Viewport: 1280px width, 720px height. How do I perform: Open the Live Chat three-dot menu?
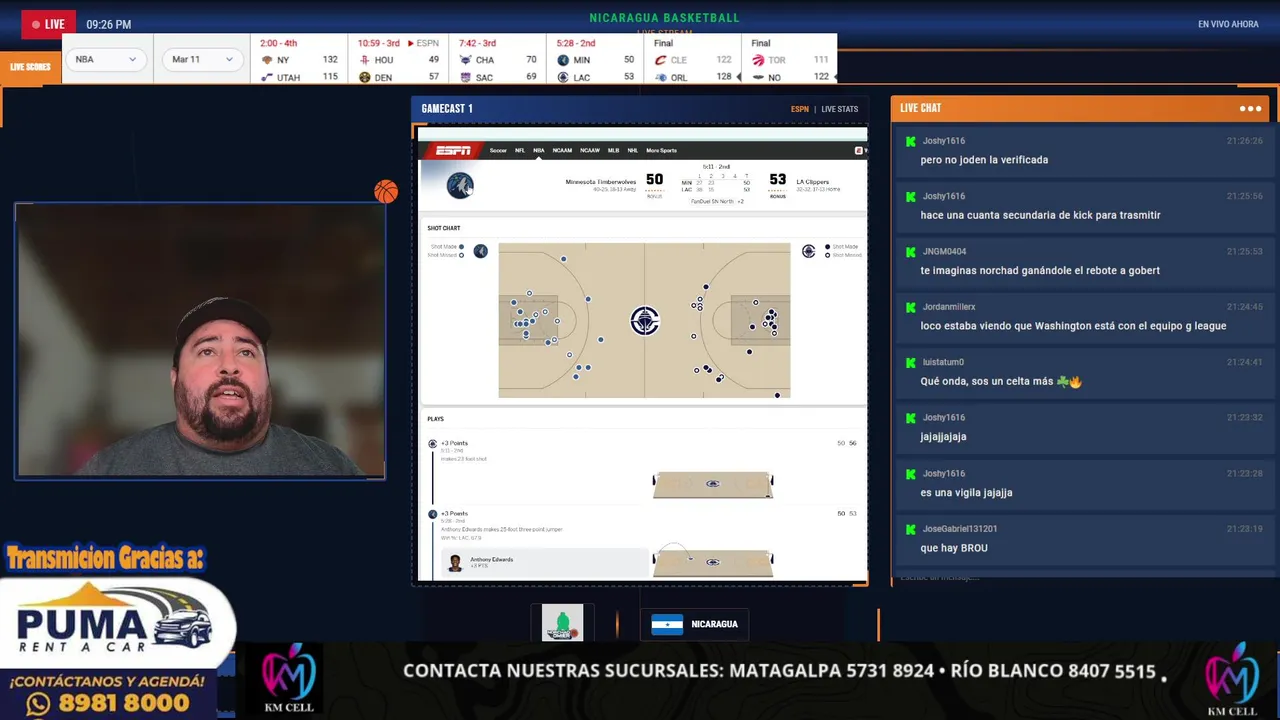pos(1250,108)
